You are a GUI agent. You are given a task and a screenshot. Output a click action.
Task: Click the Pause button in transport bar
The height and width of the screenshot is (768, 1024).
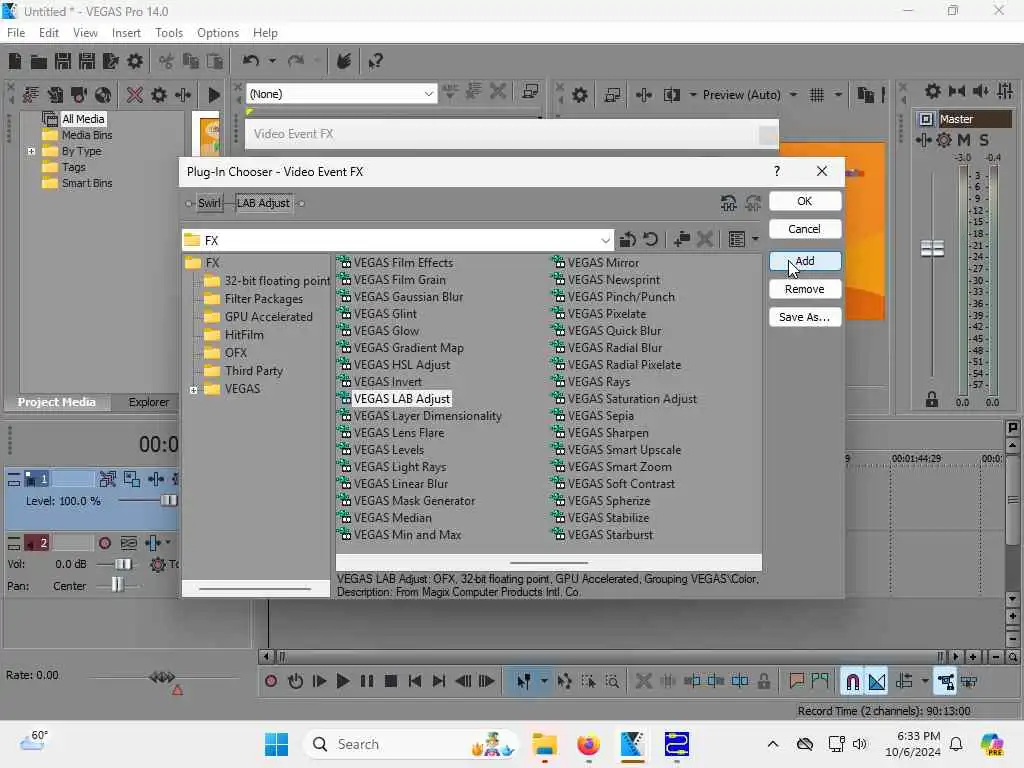click(366, 682)
